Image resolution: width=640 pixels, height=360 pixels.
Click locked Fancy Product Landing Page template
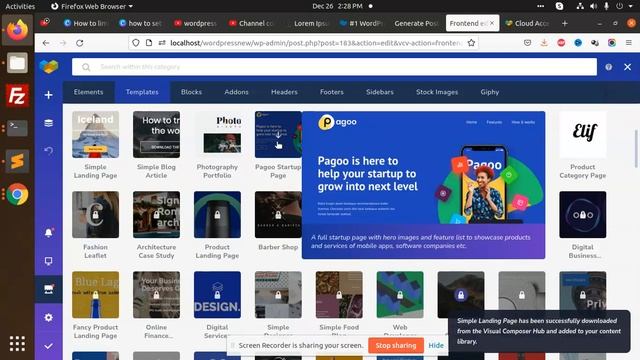point(96,295)
